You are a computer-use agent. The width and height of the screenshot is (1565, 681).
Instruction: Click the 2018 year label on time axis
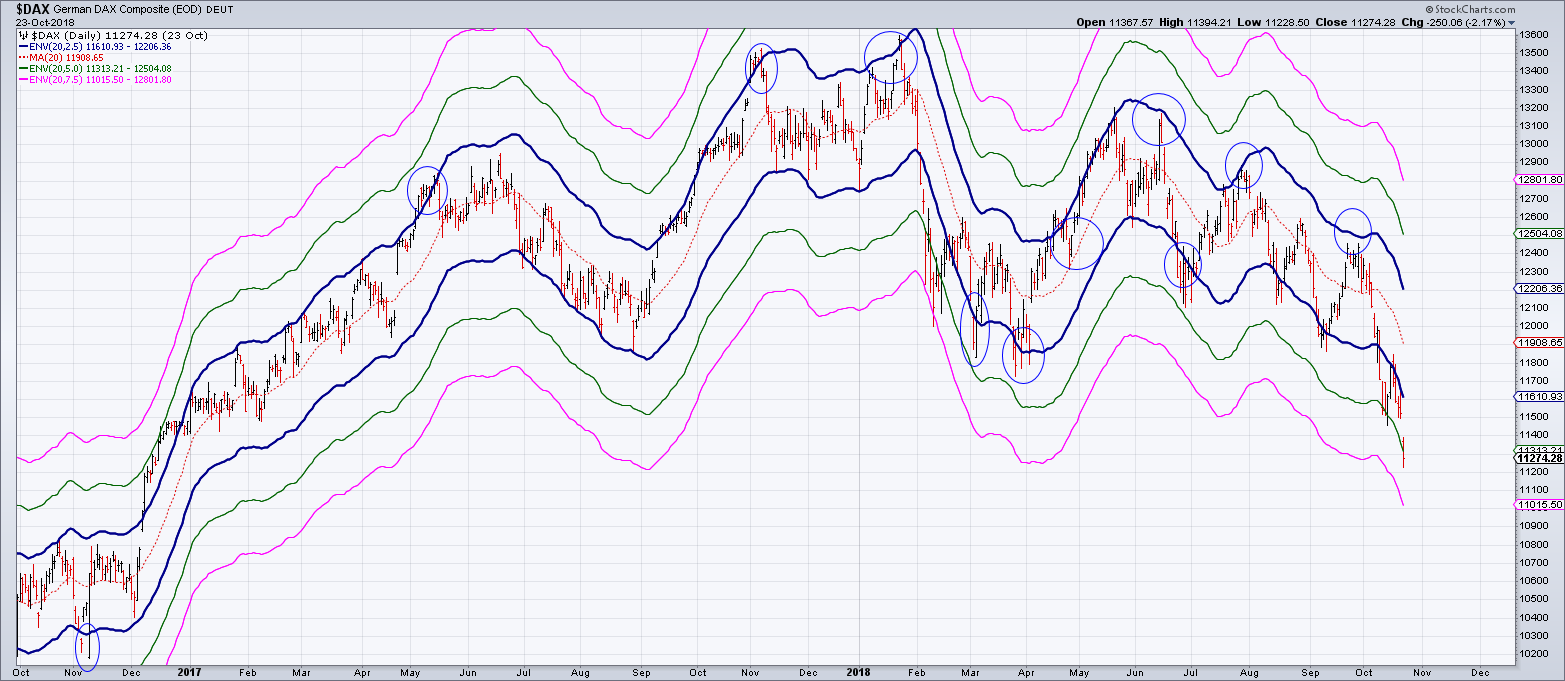point(859,673)
